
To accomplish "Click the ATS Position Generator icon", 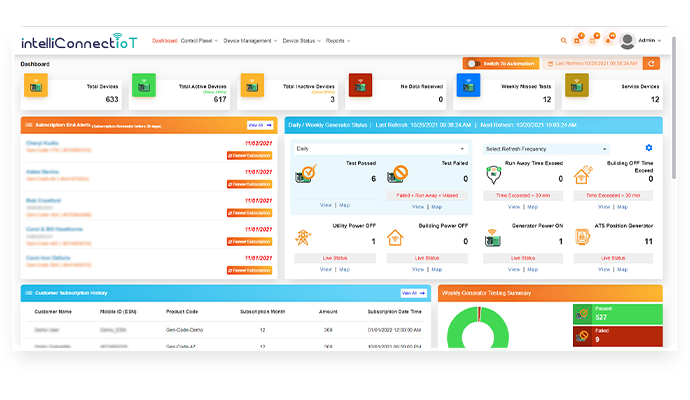I will [583, 237].
